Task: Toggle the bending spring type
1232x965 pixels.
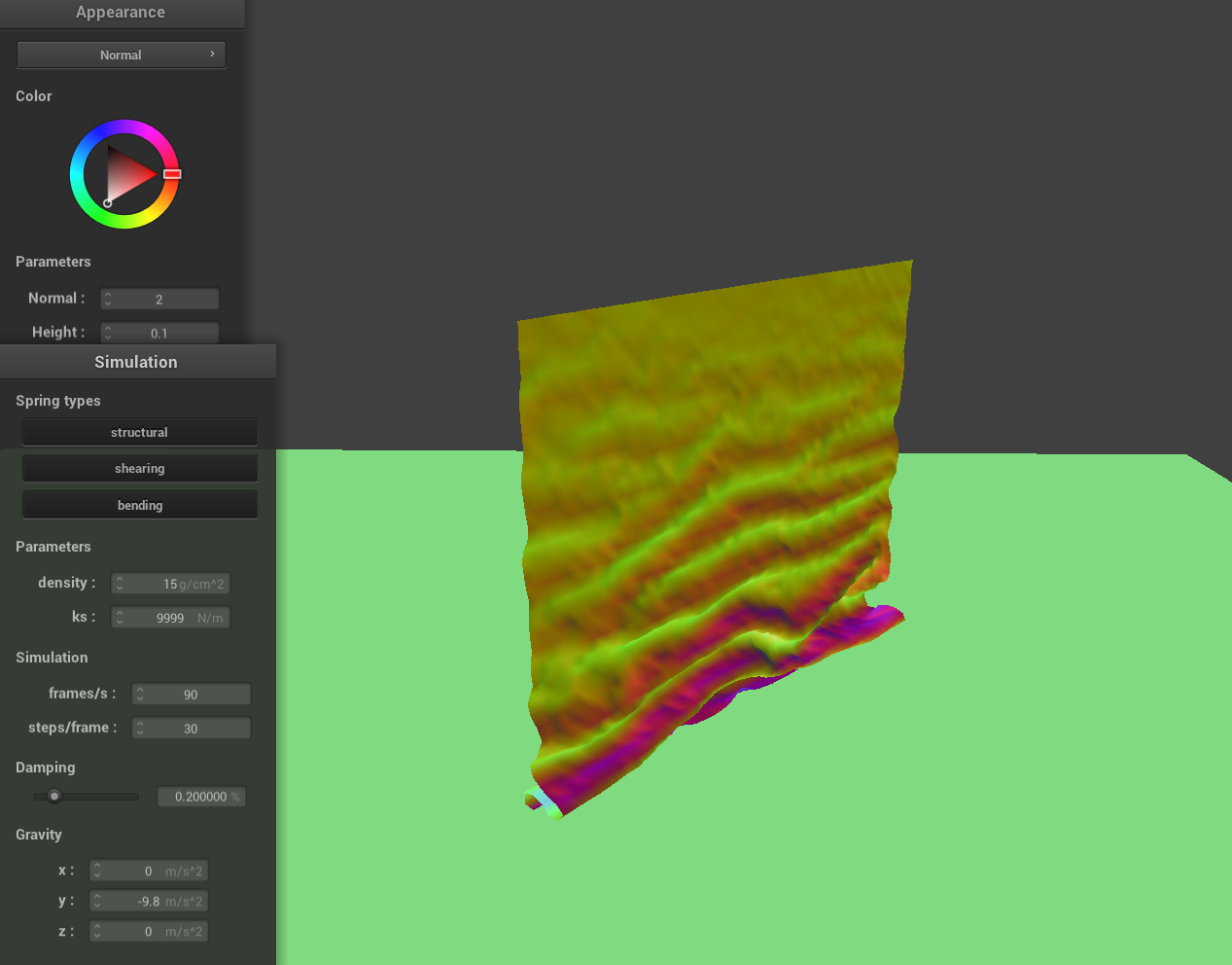Action: (x=139, y=505)
